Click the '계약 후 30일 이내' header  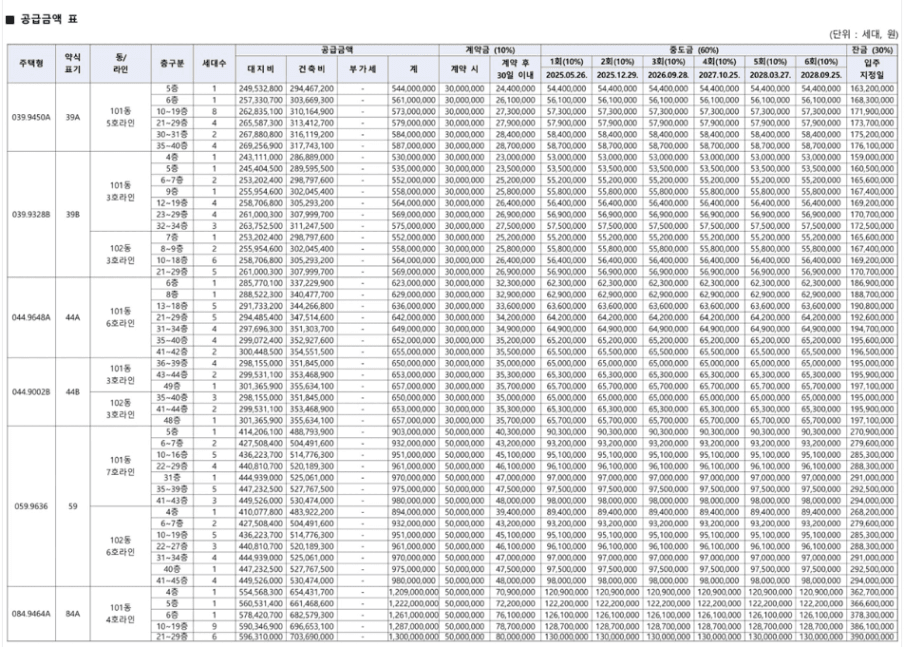tap(515, 69)
